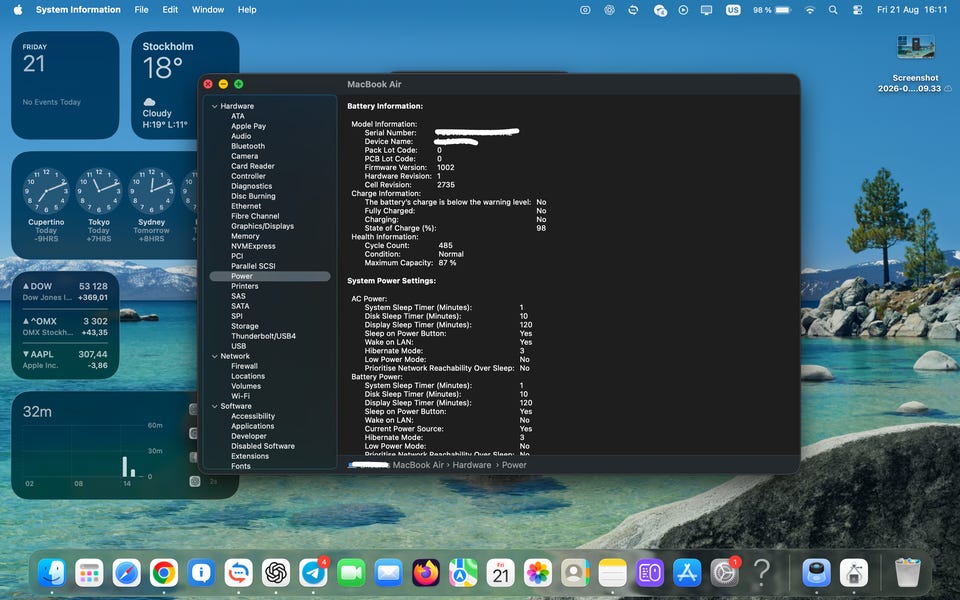Open App Store from the Dock

click(688, 573)
